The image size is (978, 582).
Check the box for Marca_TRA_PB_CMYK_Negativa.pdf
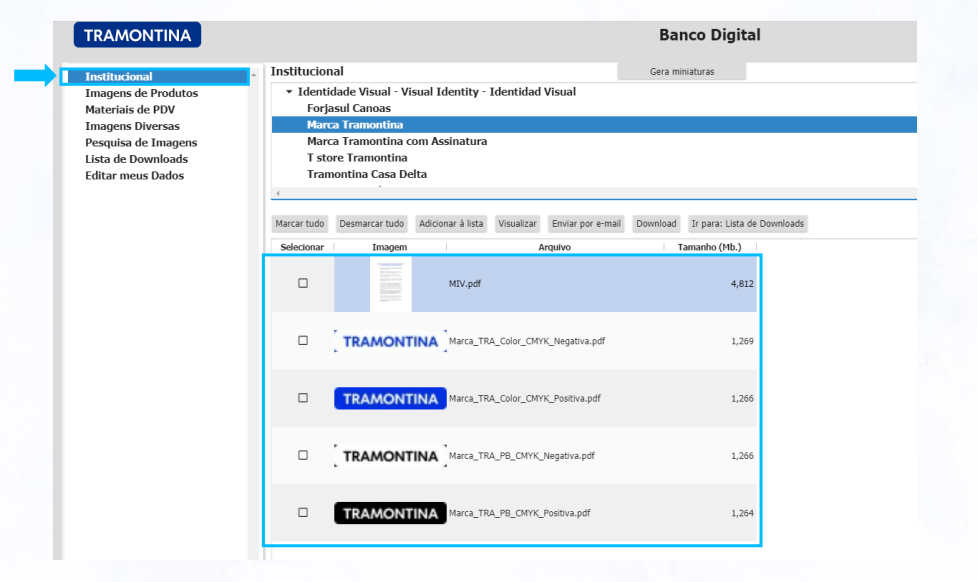point(303,455)
